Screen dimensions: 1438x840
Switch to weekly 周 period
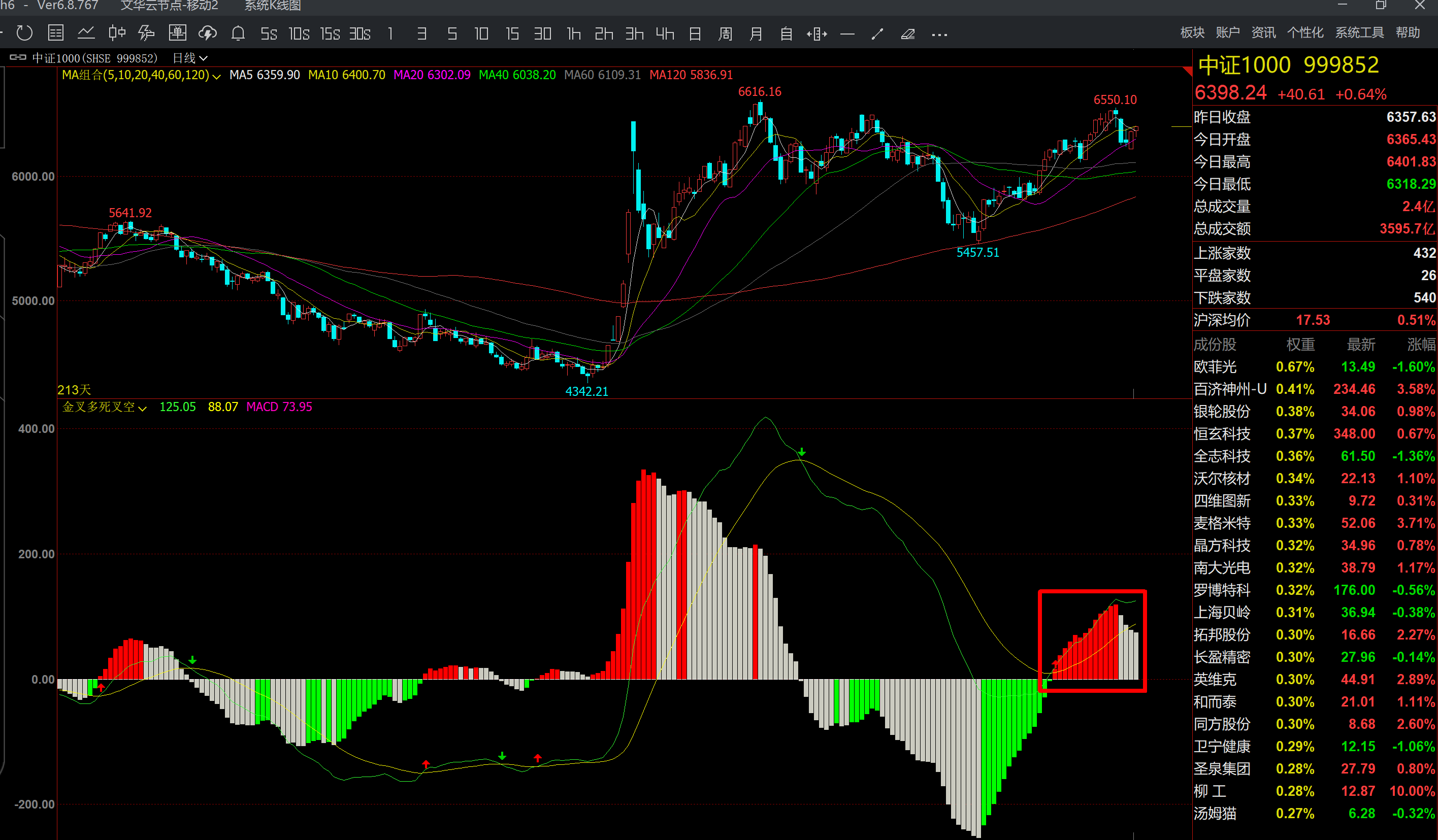coord(725,34)
